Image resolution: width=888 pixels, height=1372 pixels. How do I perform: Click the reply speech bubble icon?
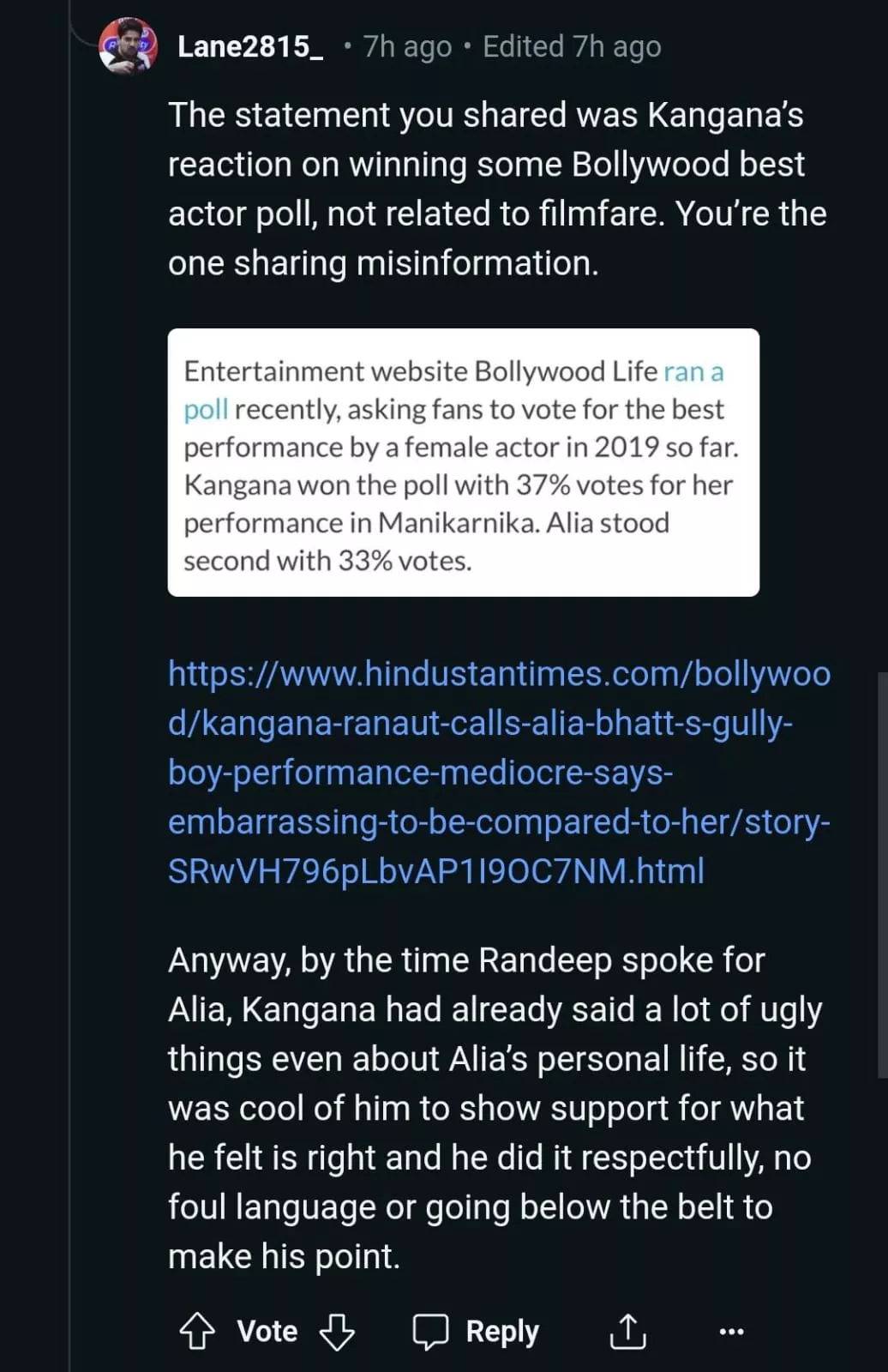coord(430,1331)
